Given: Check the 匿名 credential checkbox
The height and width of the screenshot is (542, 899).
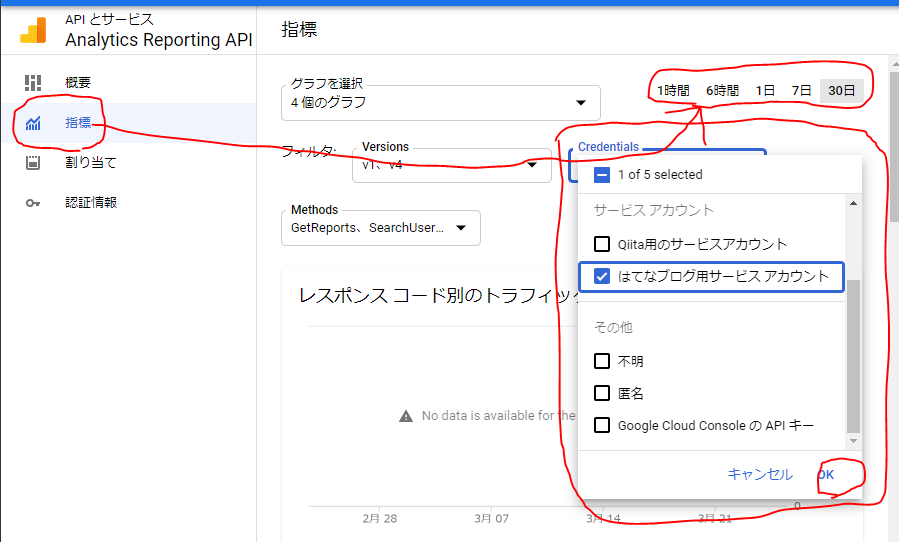Looking at the screenshot, I should pos(601,393).
